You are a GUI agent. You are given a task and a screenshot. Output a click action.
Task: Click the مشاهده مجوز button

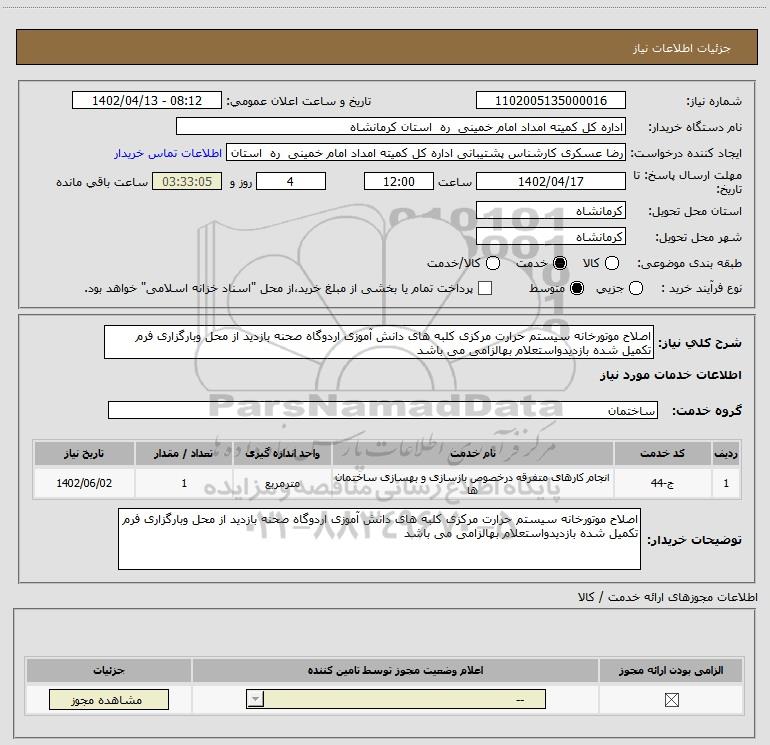[x=109, y=700]
